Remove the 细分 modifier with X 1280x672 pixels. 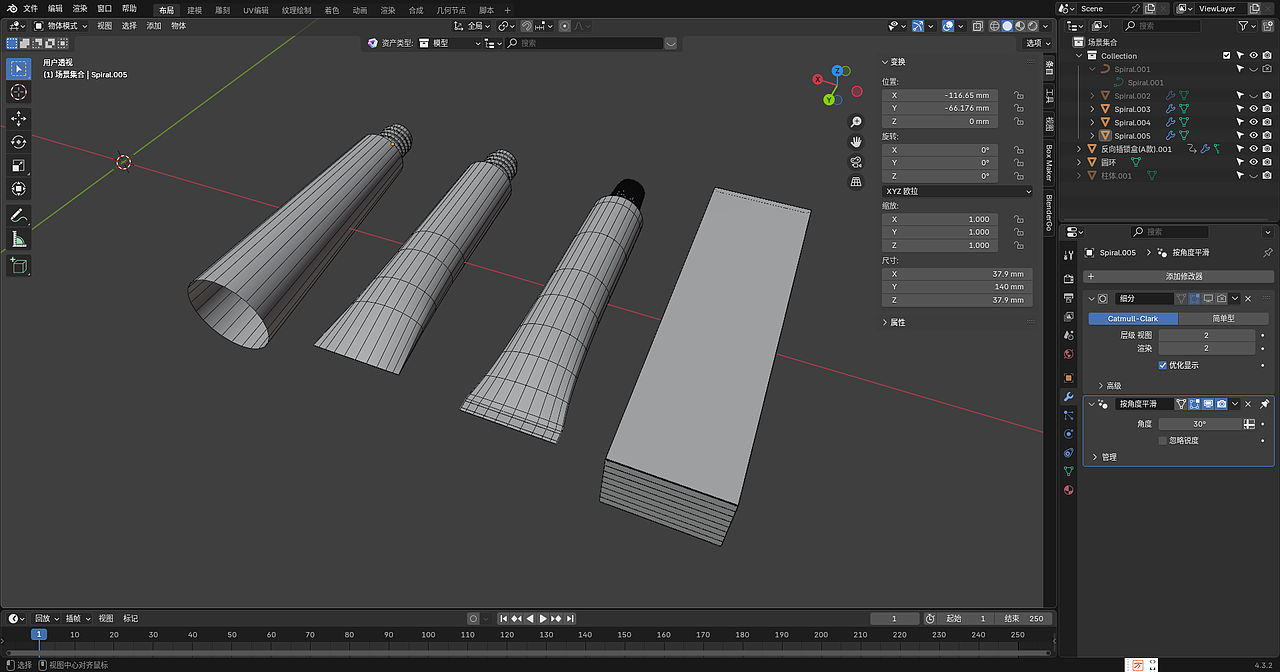1247,298
